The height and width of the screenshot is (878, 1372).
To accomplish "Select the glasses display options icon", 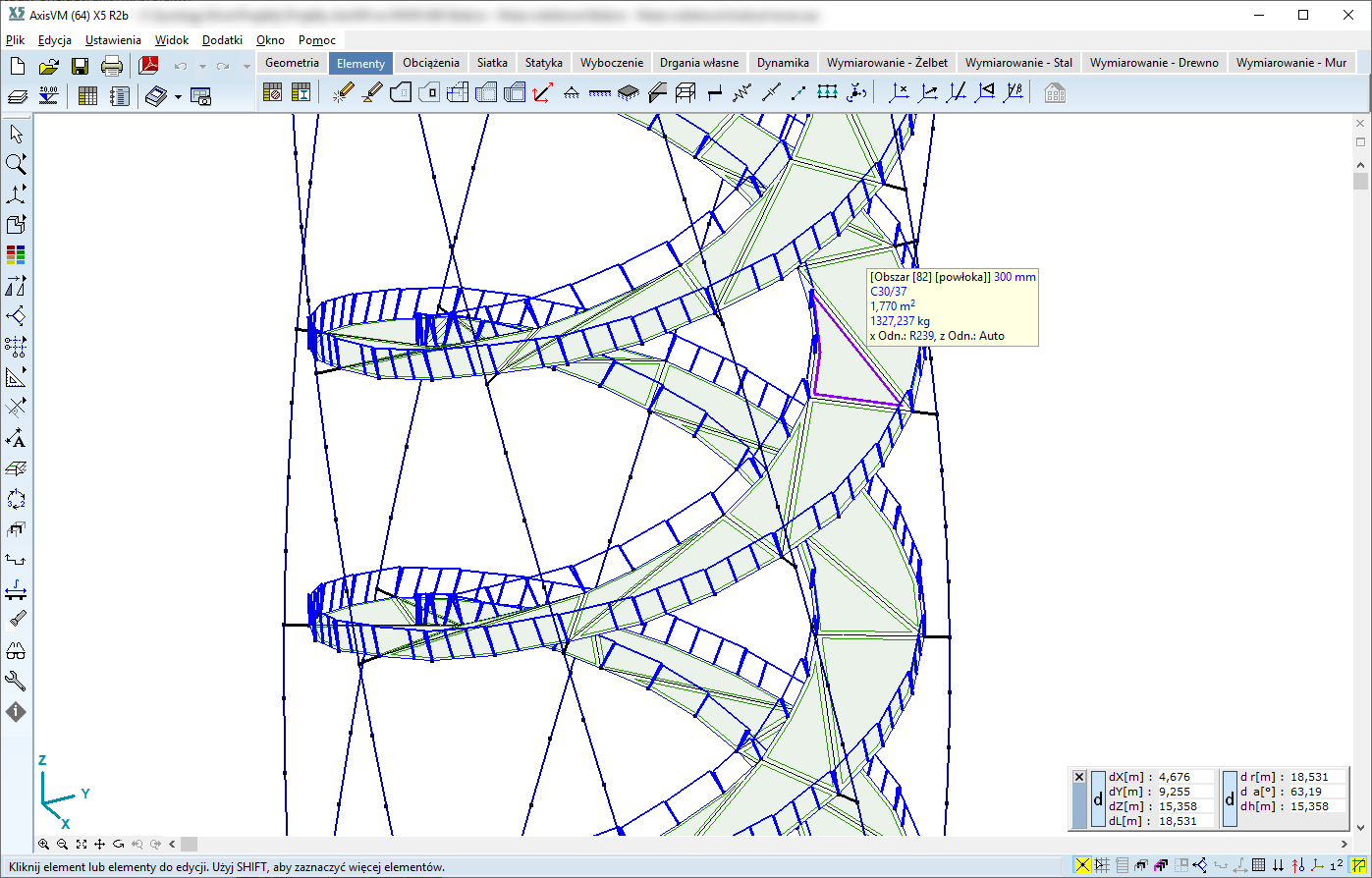I will coord(16,651).
